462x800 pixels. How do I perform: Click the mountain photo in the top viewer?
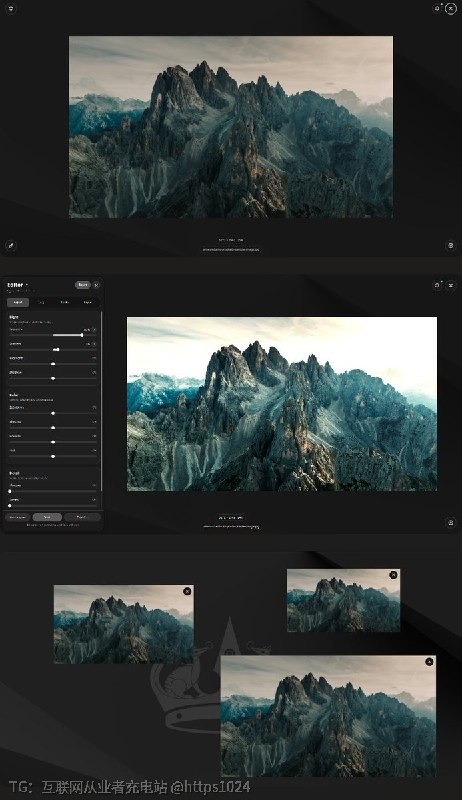point(231,127)
